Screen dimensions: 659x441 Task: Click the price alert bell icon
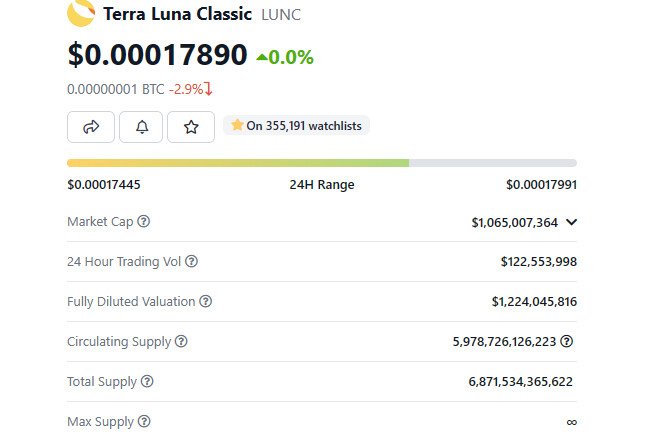coord(141,127)
